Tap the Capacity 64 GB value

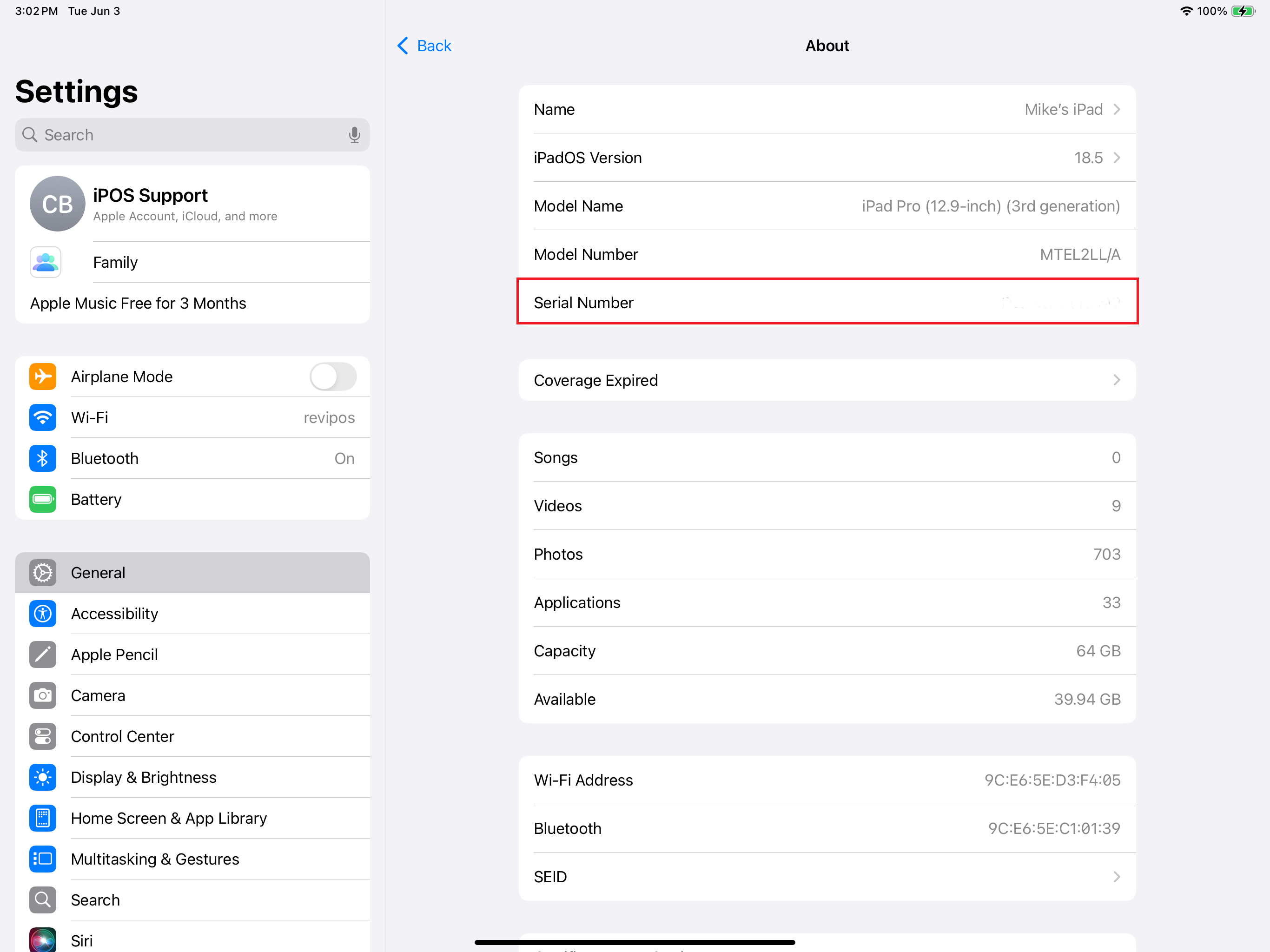pos(1098,651)
